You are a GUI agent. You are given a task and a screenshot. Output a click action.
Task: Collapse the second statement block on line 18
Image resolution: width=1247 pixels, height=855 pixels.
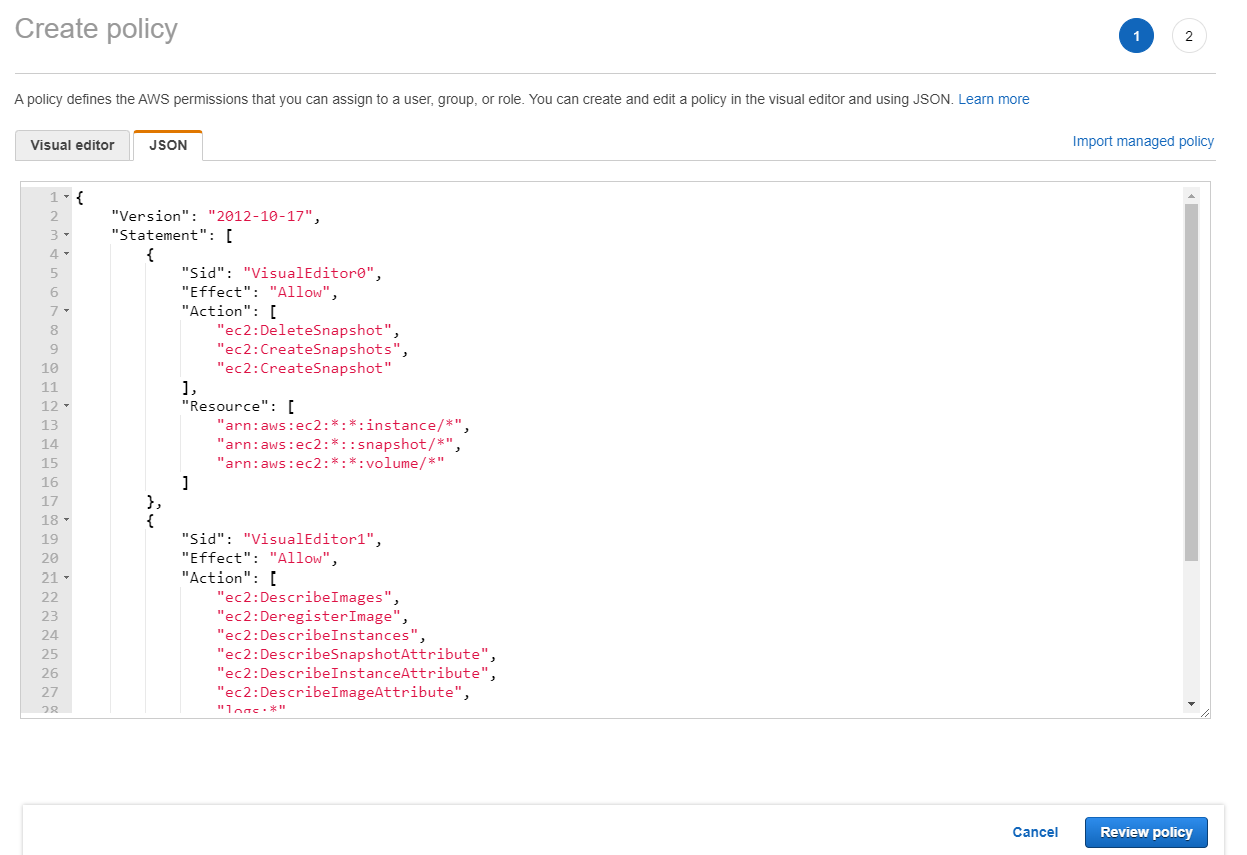tap(66, 520)
